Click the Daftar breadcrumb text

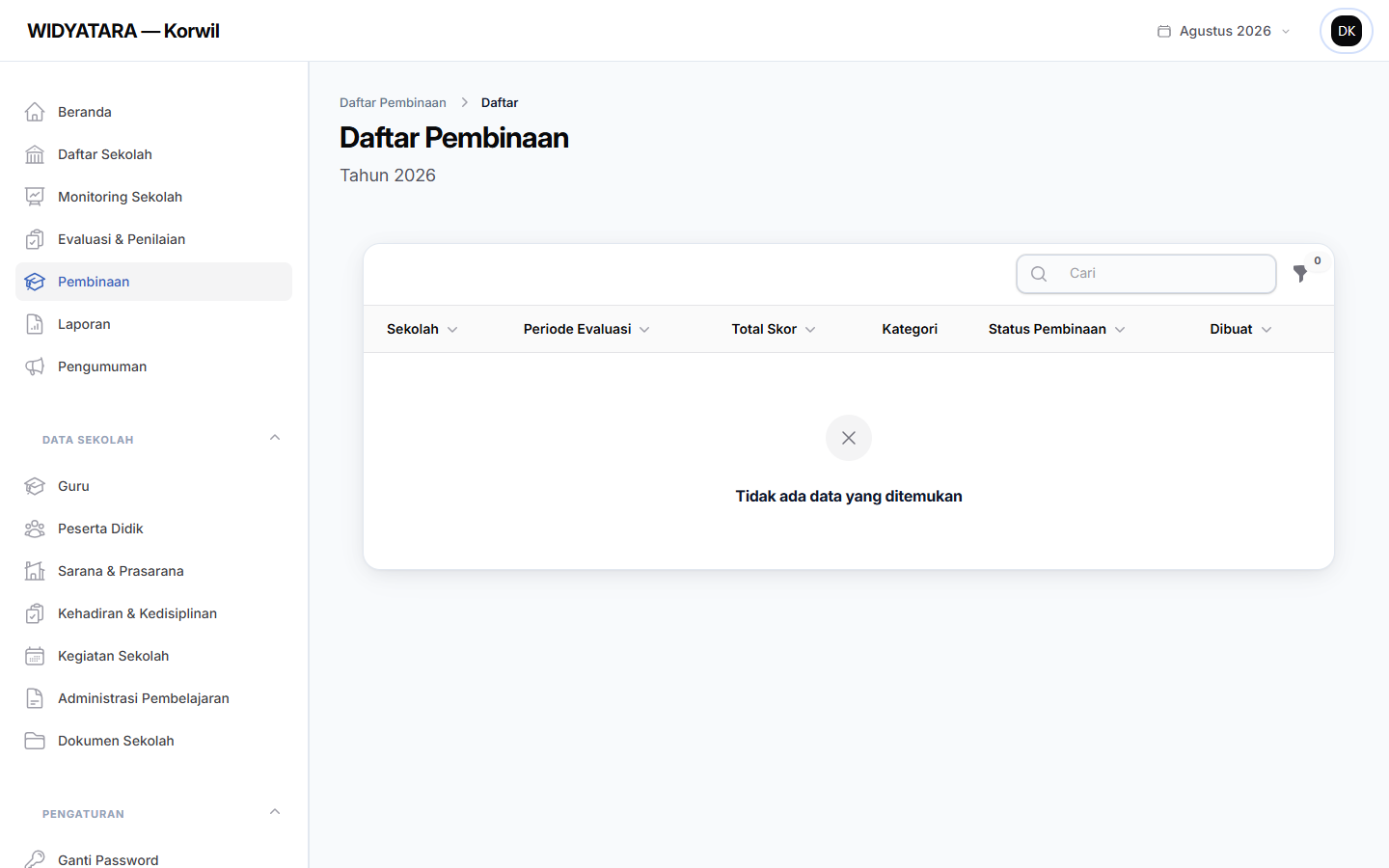500,102
